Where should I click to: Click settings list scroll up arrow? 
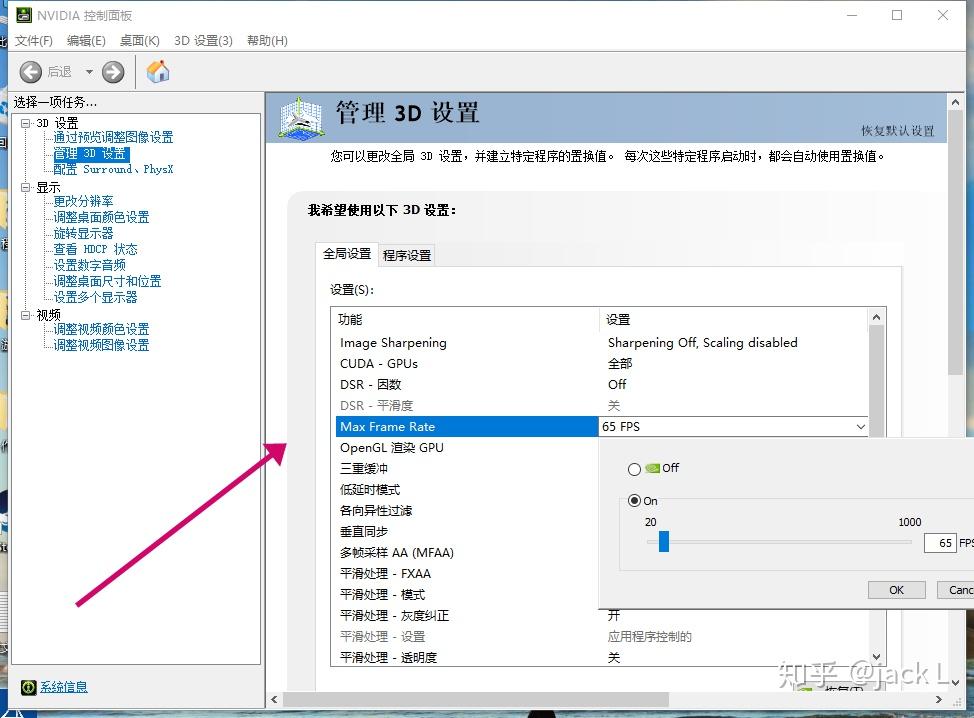876,317
